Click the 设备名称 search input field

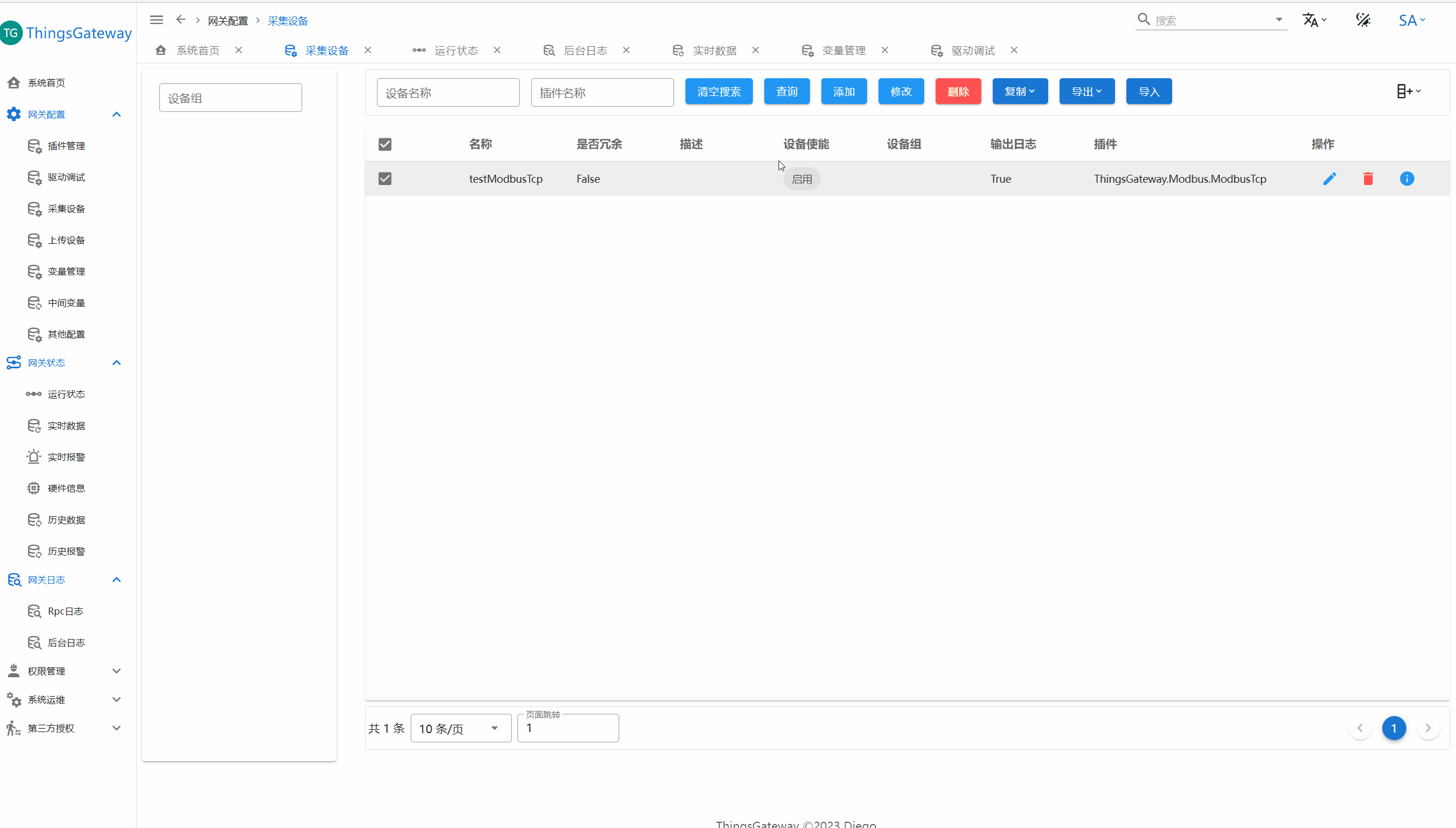tap(448, 93)
